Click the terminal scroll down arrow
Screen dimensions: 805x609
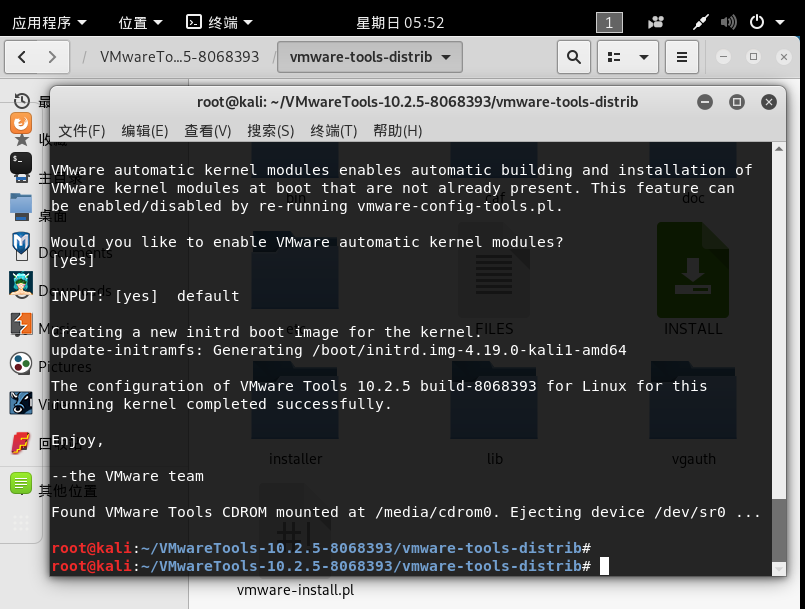[779, 568]
